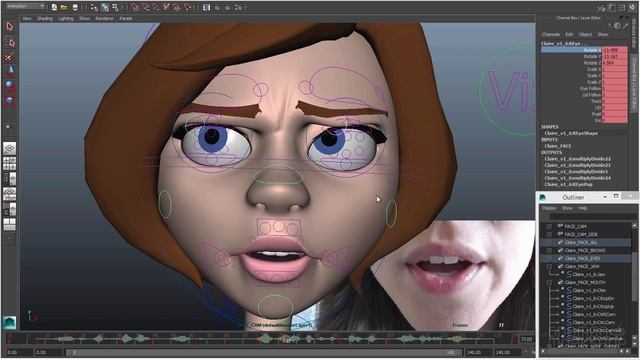Open the viewport Renderer menu
Viewport: 640px width, 360px height.
pyautogui.click(x=104, y=18)
